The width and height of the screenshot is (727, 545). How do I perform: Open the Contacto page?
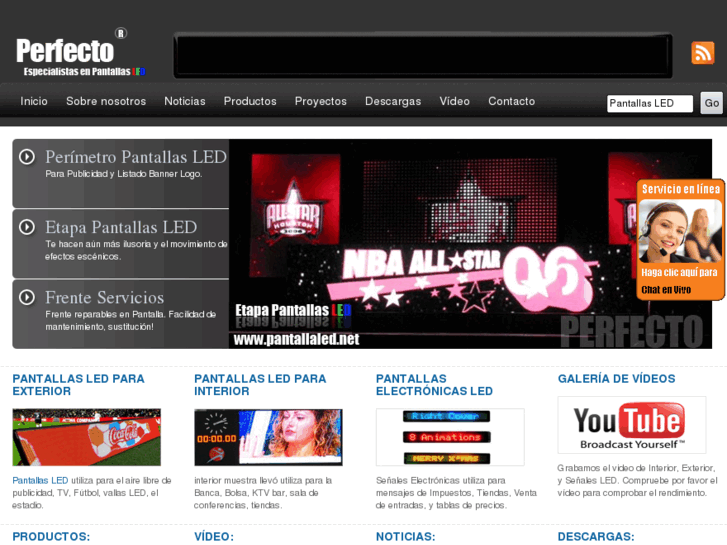pos(511,101)
